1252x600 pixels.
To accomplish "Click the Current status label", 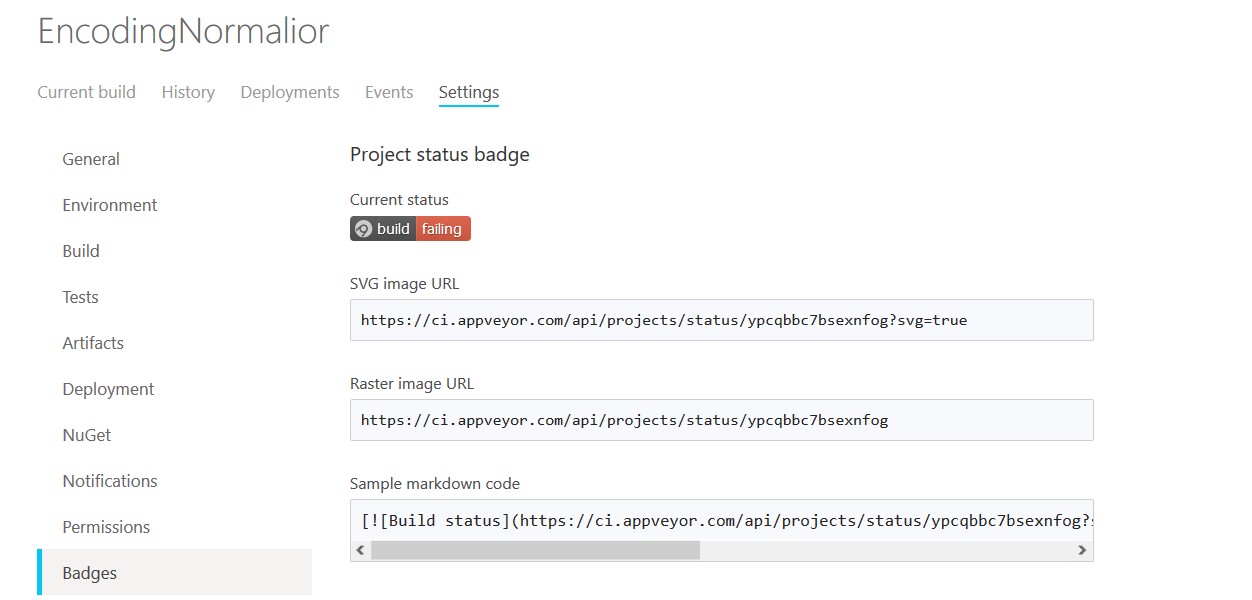I will pos(399,200).
